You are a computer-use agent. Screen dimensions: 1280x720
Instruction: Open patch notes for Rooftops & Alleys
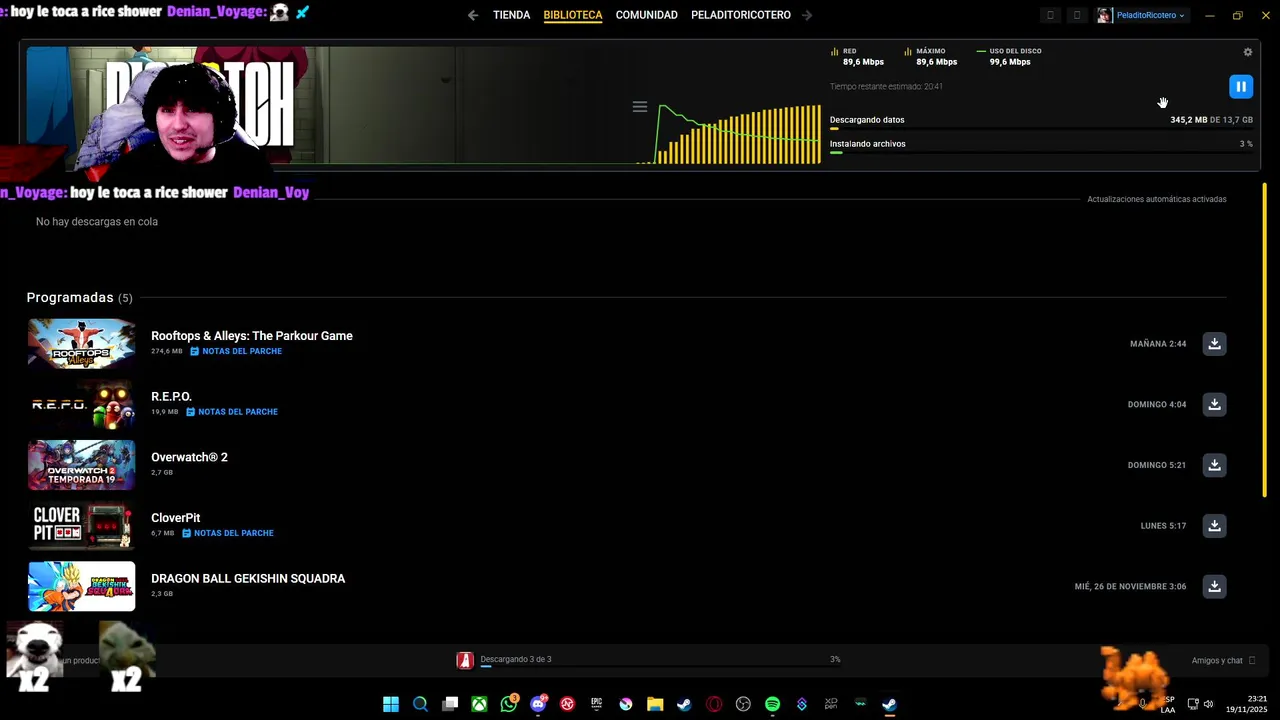tap(236, 352)
